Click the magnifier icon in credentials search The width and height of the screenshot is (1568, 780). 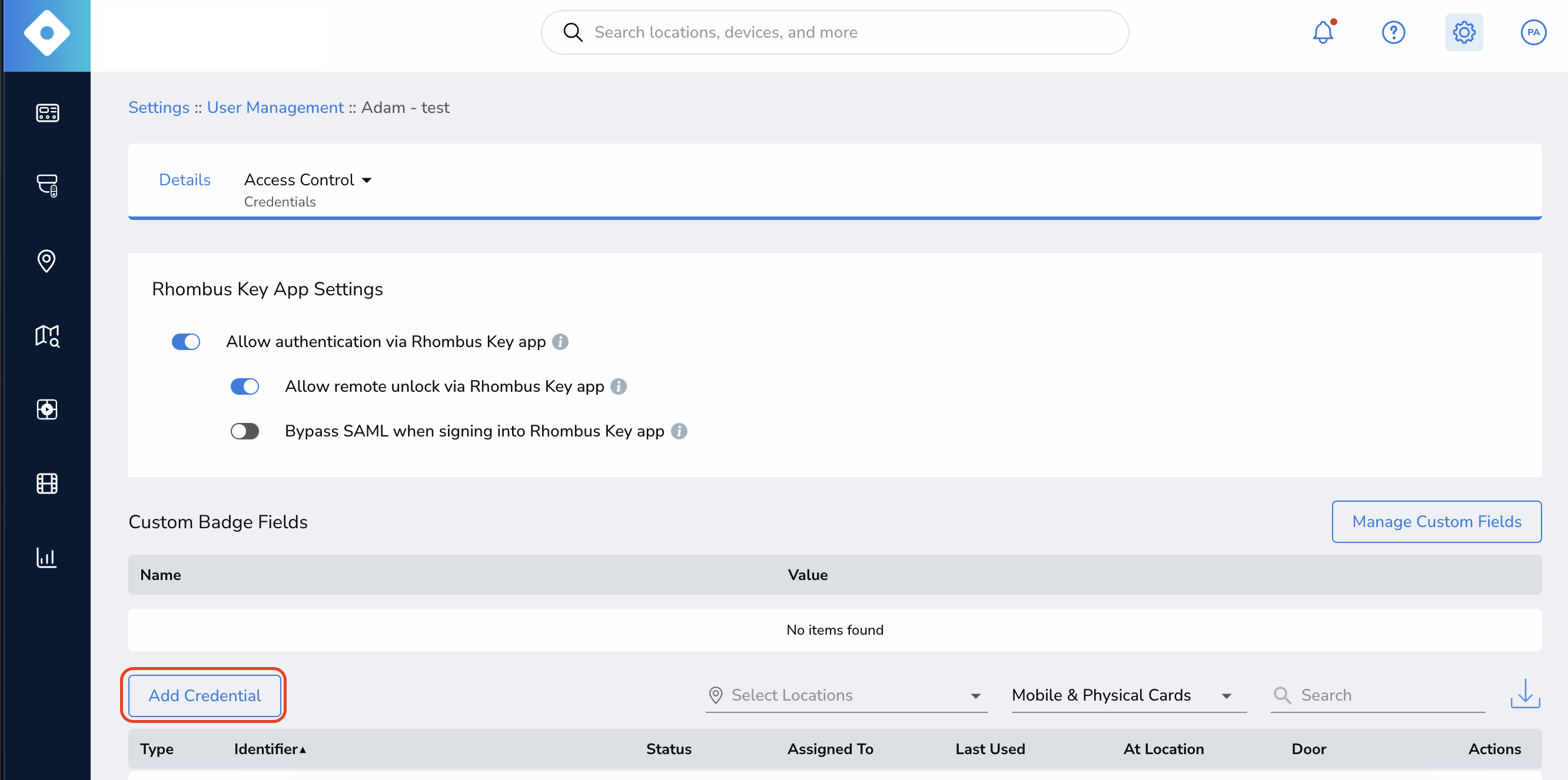[1282, 695]
